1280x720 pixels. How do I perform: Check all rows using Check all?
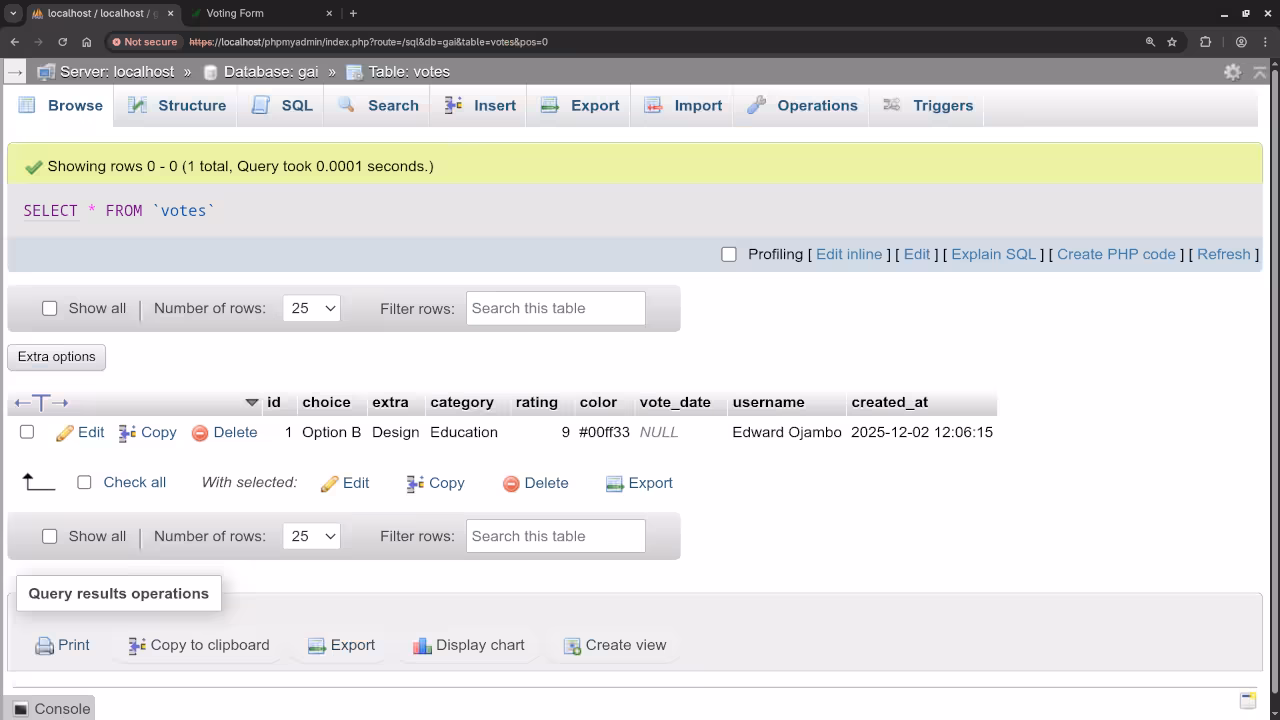pyautogui.click(x=84, y=482)
